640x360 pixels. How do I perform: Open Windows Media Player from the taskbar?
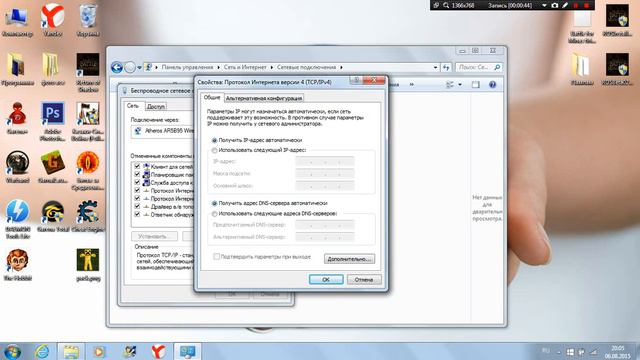coord(99,351)
